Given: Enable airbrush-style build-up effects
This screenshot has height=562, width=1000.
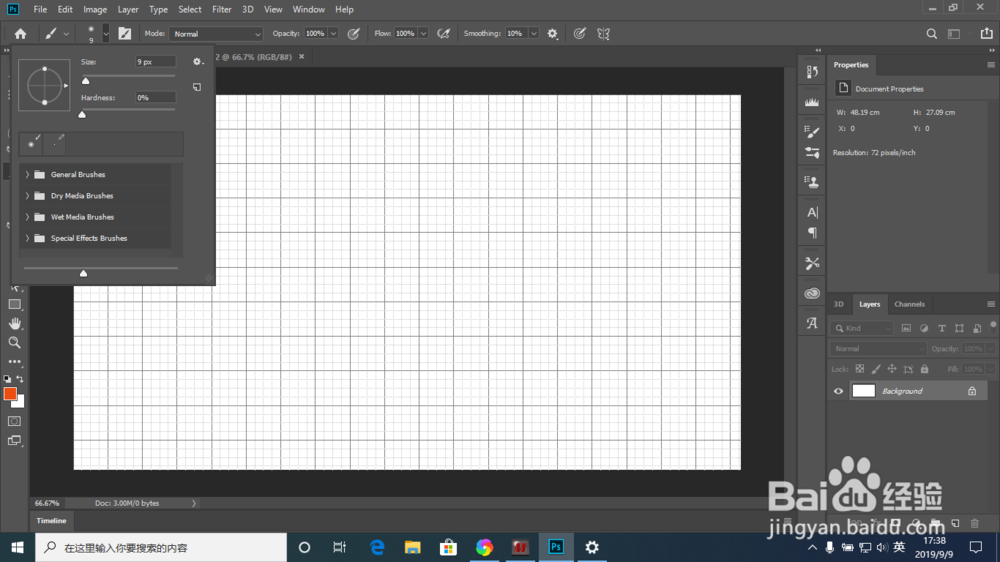Looking at the screenshot, I should point(443,34).
